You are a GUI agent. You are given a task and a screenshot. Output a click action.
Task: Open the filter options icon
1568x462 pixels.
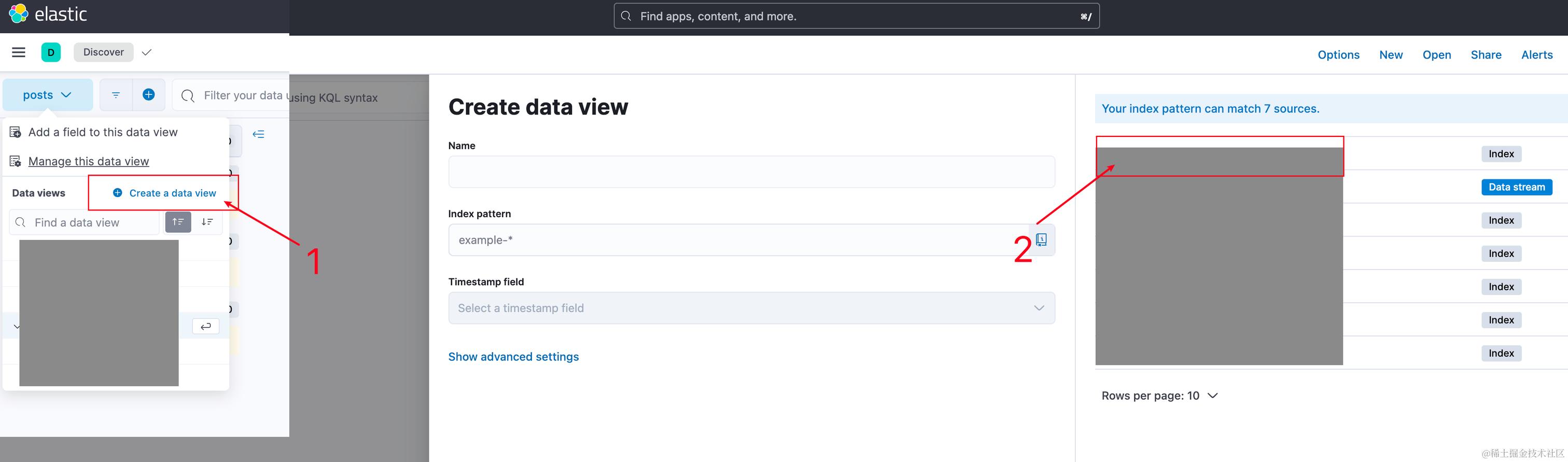[x=116, y=95]
